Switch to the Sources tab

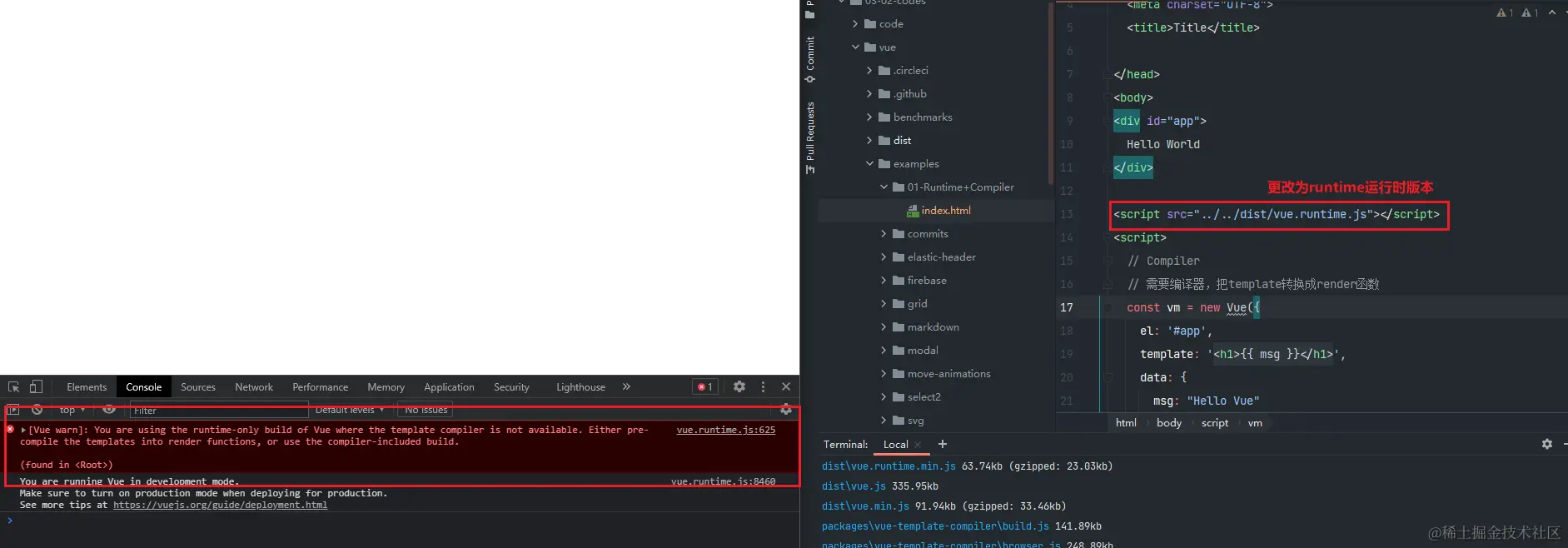pyautogui.click(x=198, y=387)
